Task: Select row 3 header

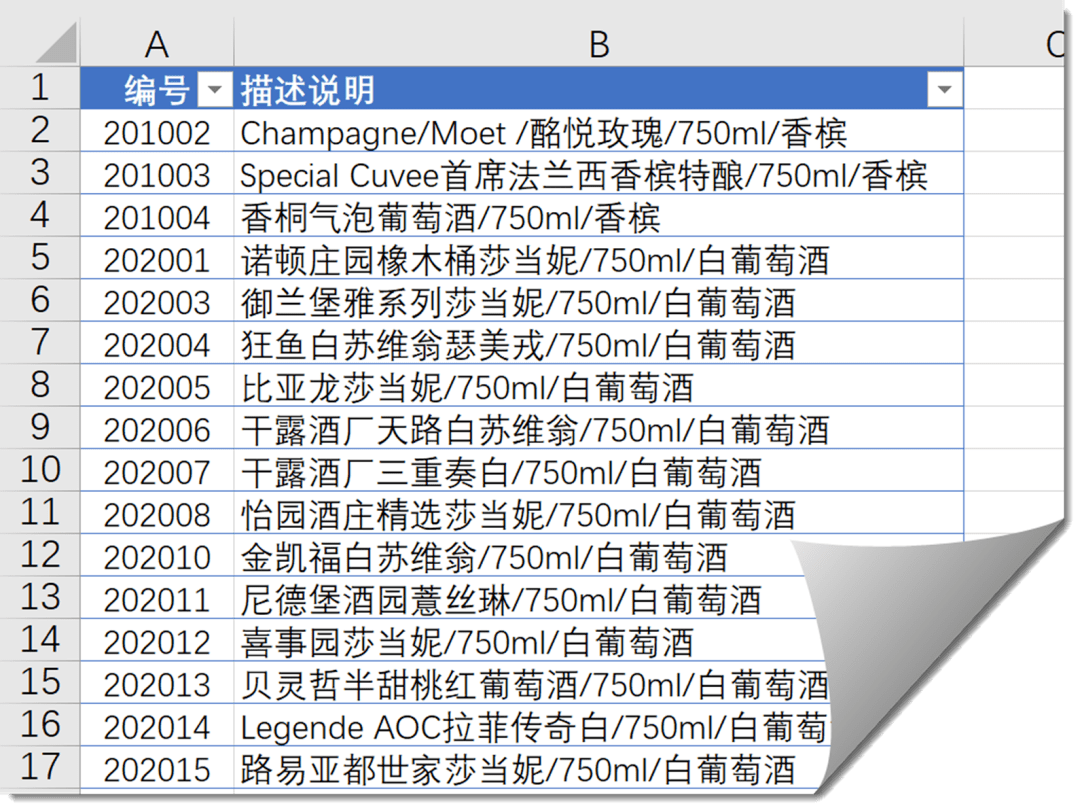Action: click(x=40, y=173)
